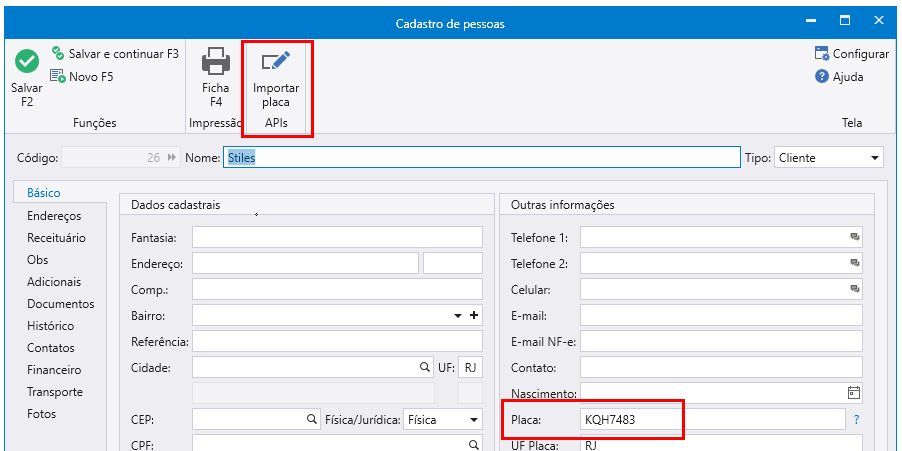Show the Contatos tab
This screenshot has height=451, width=902.
point(51,348)
